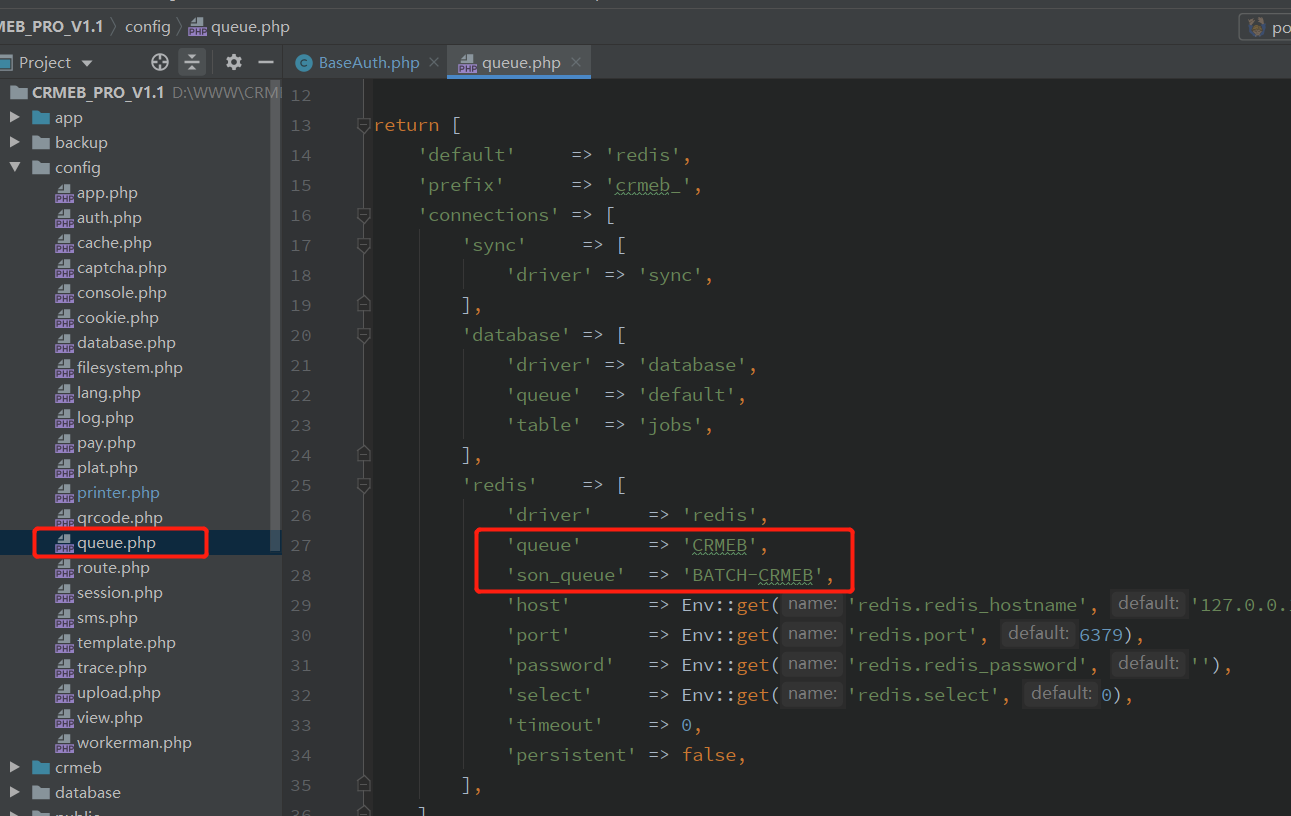Image resolution: width=1291 pixels, height=816 pixels.
Task: Click the 'crmeb_' prefix value
Action: tap(648, 185)
